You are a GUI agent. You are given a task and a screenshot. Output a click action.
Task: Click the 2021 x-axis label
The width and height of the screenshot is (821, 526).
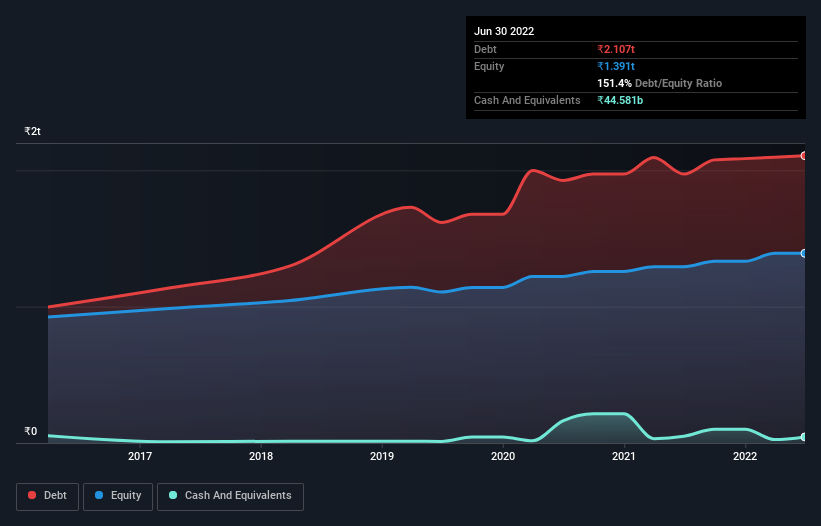624,456
